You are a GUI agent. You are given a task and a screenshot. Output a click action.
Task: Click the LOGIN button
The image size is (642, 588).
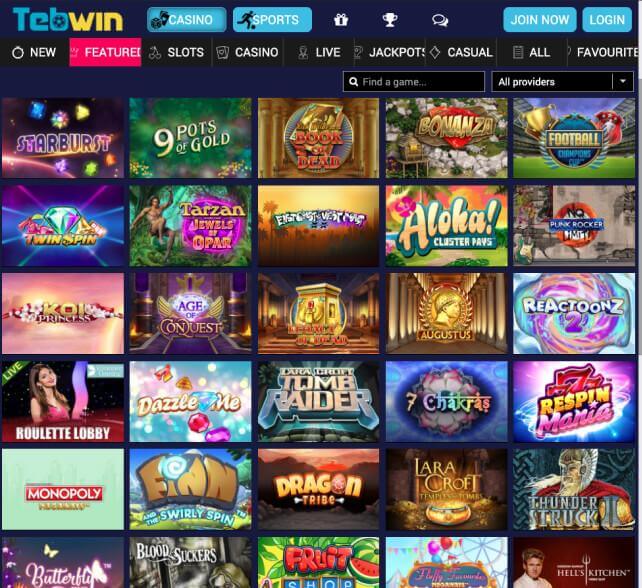[607, 20]
